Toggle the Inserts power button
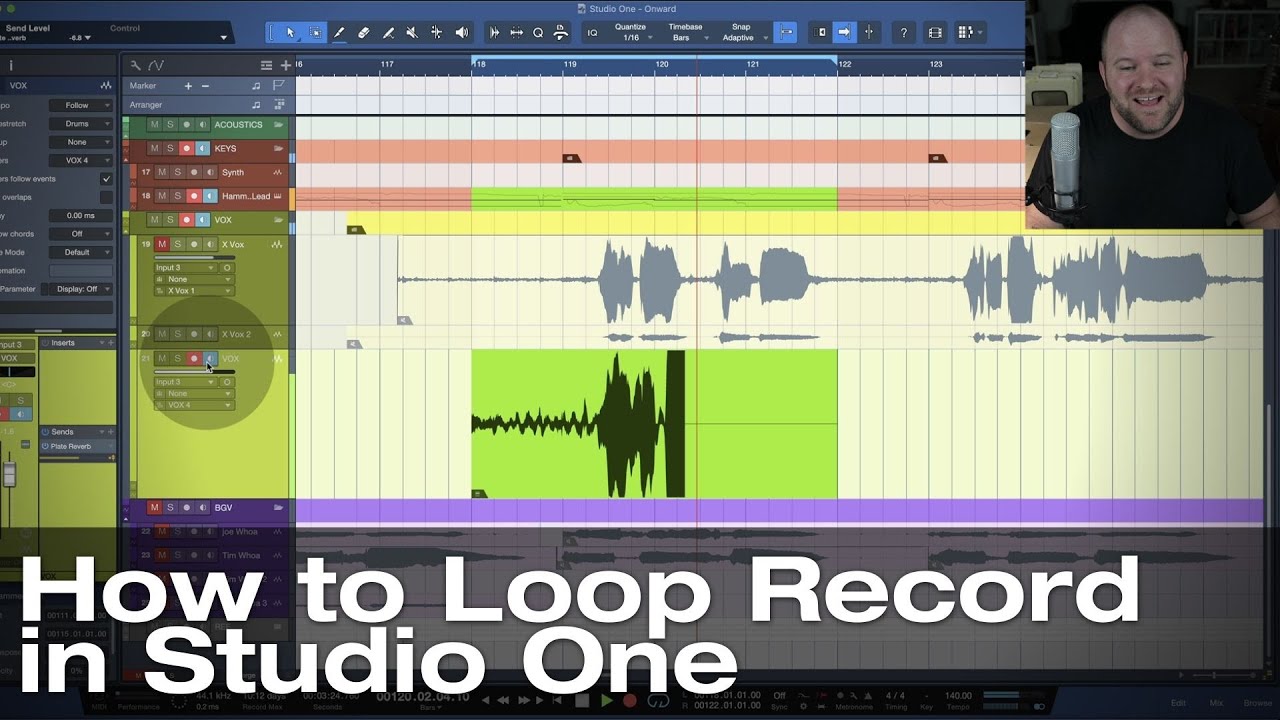 coord(45,343)
